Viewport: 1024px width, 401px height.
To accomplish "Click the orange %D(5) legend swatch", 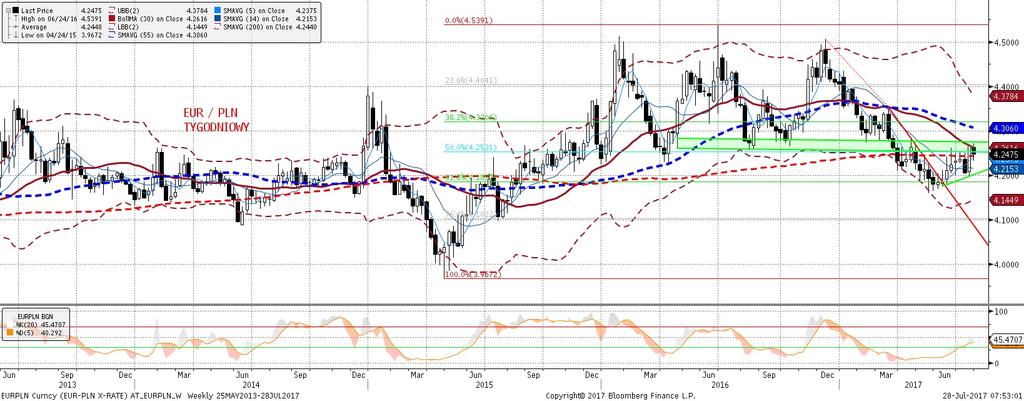I will [x=10, y=332].
